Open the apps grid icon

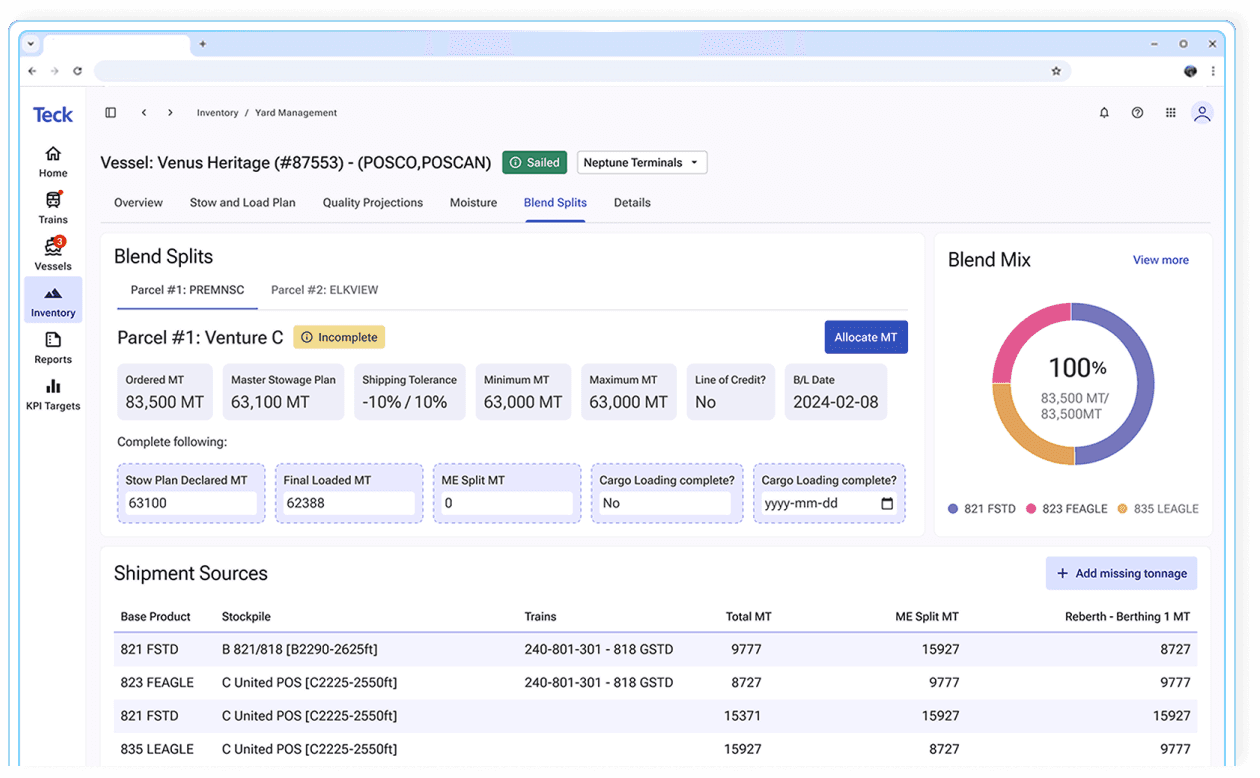pyautogui.click(x=1170, y=113)
